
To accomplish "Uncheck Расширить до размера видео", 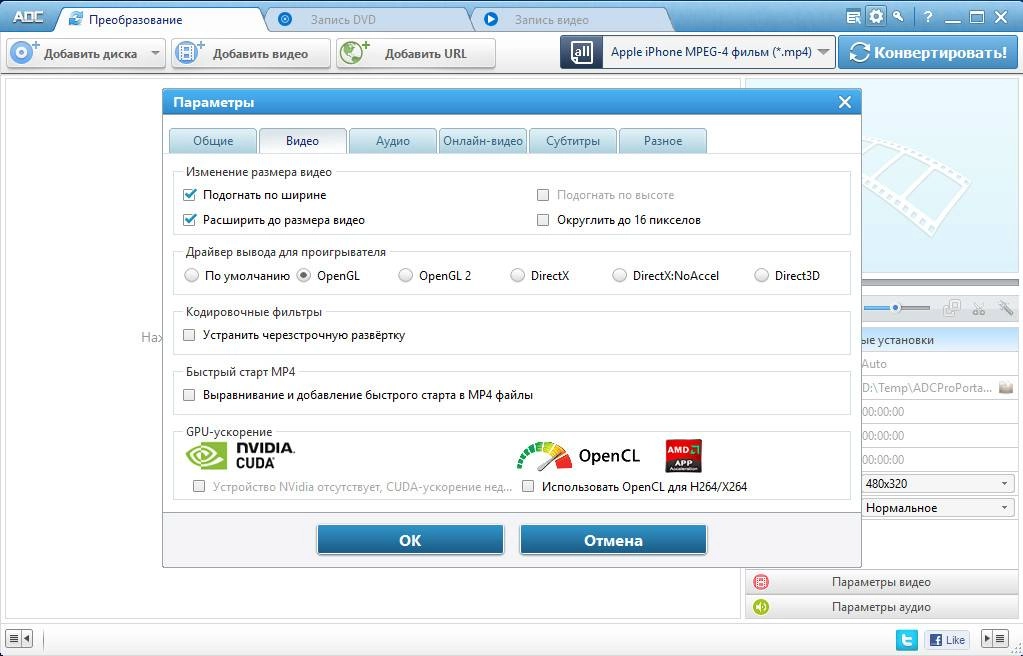I will click(190, 220).
